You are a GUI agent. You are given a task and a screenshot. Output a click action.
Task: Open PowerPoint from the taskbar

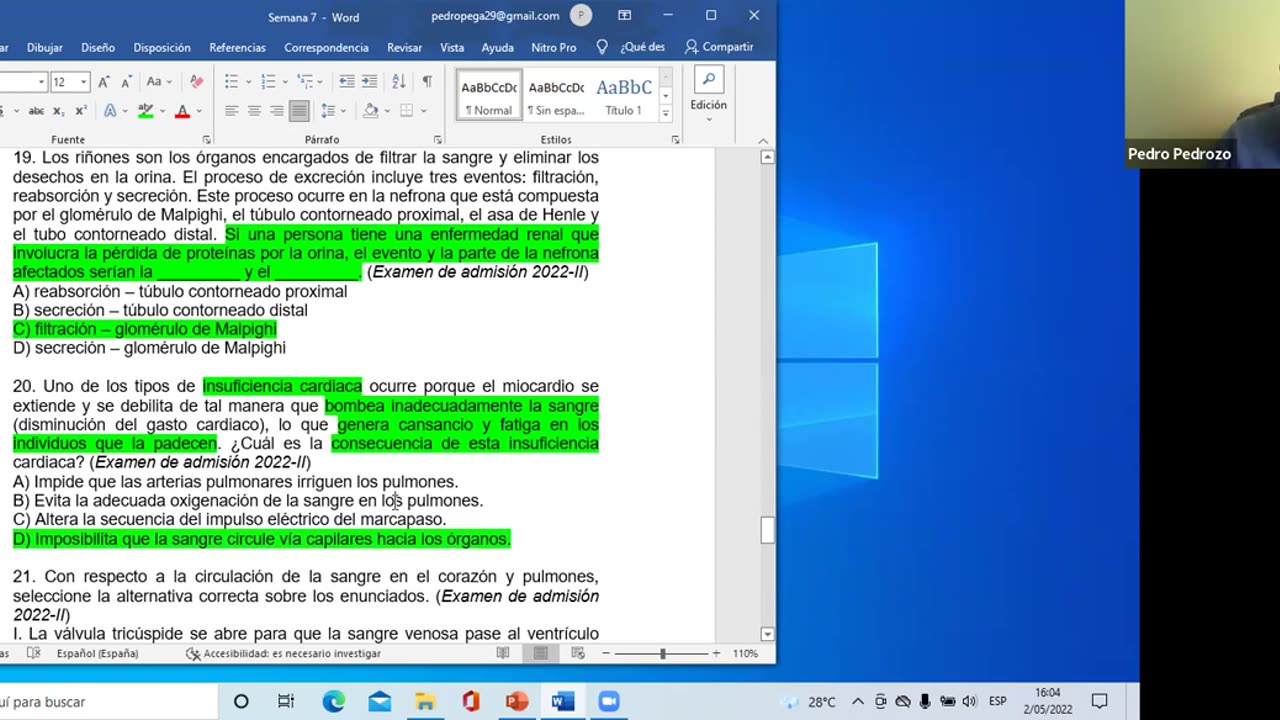pyautogui.click(x=517, y=701)
